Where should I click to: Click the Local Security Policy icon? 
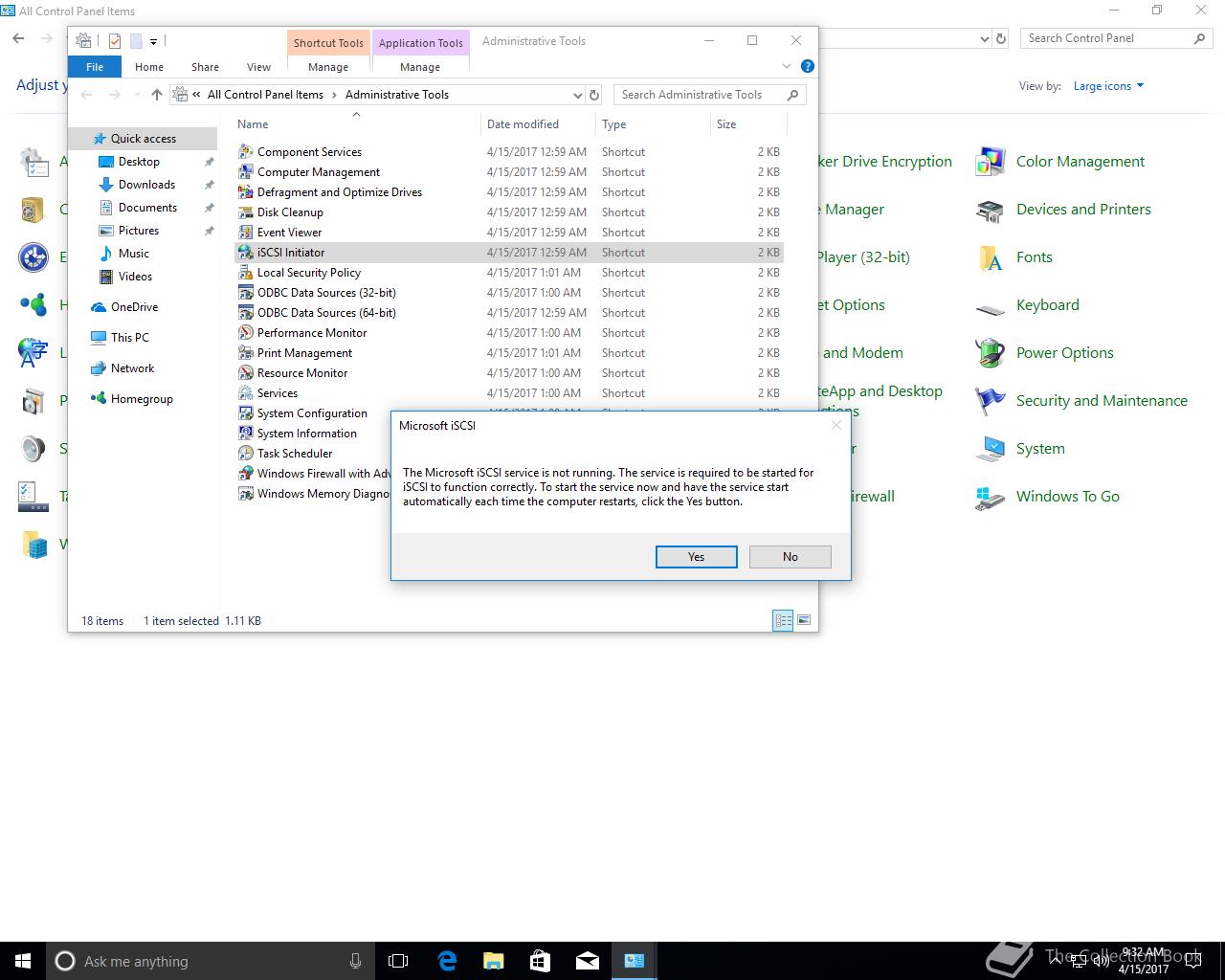(246, 273)
